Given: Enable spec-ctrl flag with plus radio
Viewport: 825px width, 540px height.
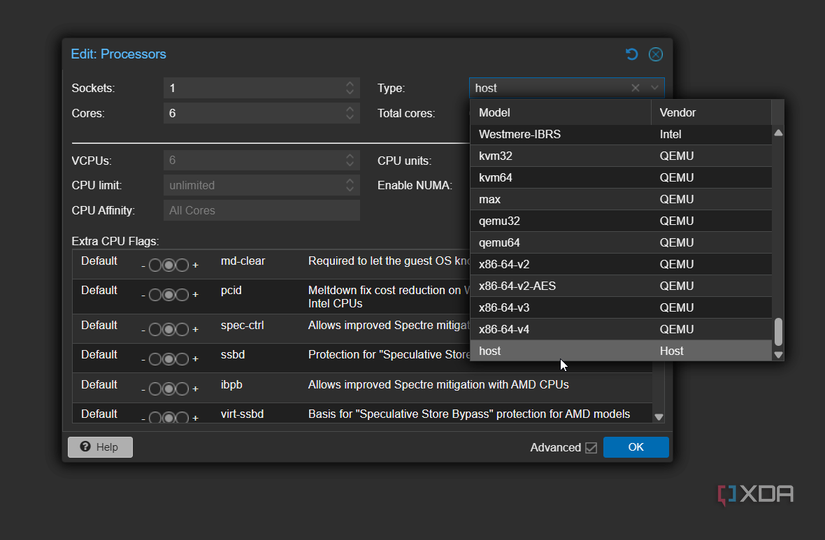Looking at the screenshot, I should tap(182, 329).
